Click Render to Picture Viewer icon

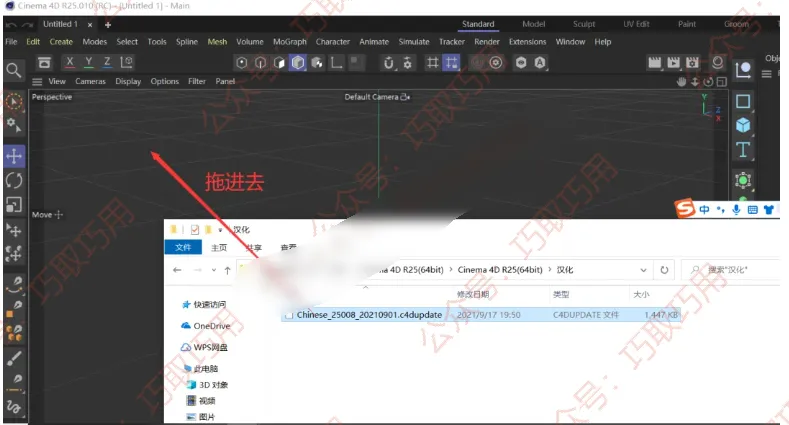(673, 62)
